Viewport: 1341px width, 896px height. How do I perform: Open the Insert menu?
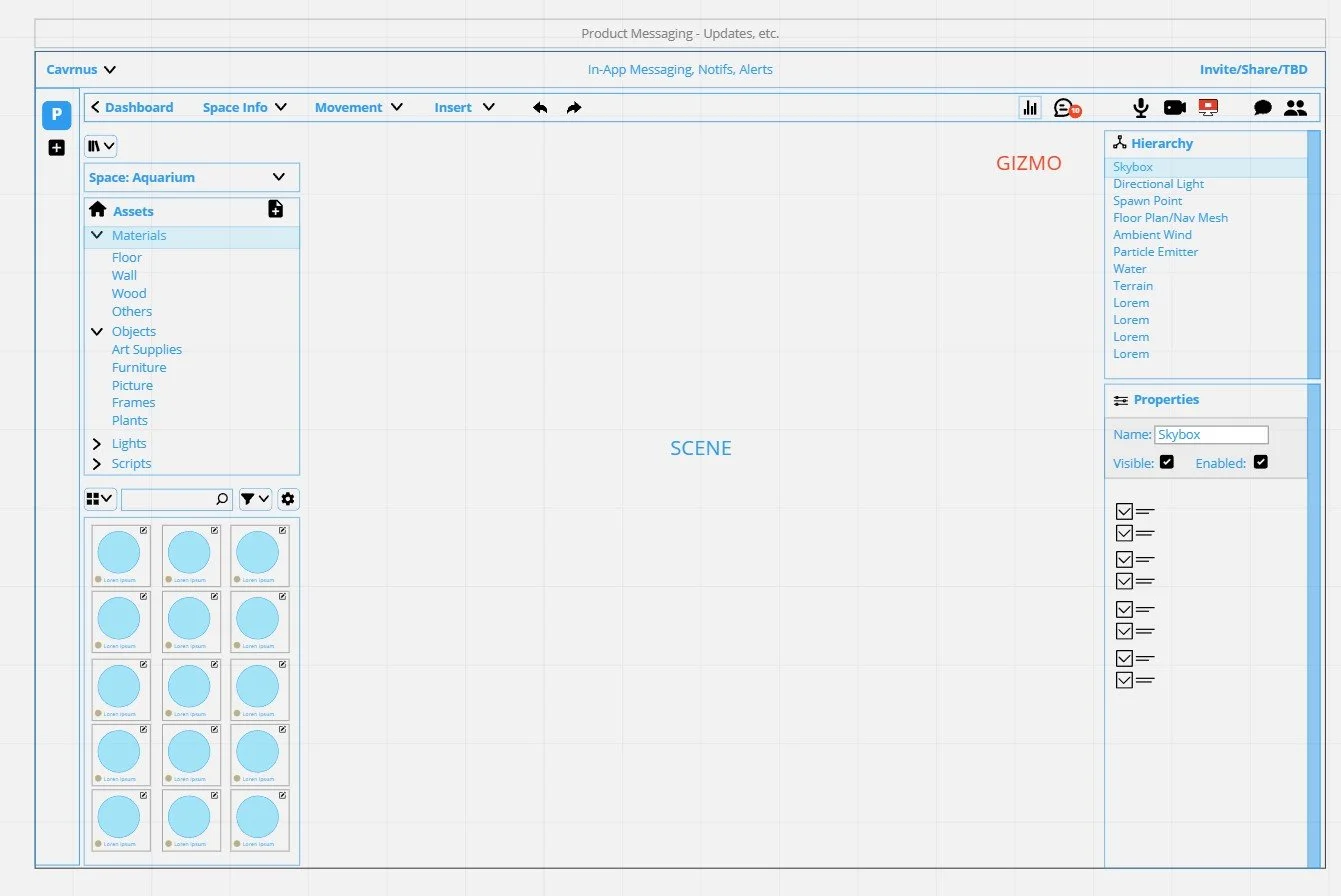[x=465, y=107]
